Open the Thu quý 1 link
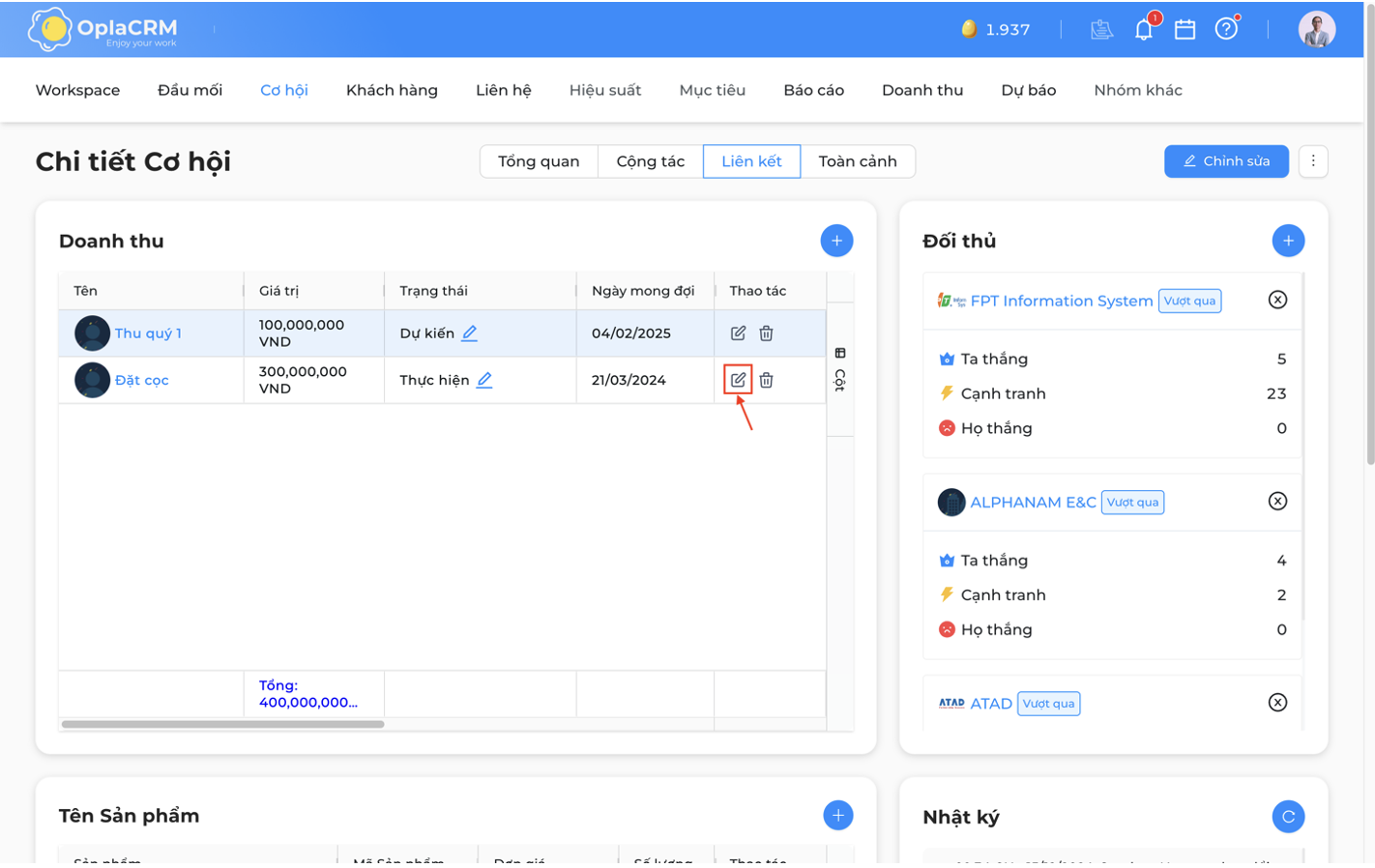The image size is (1375, 868). [148, 333]
